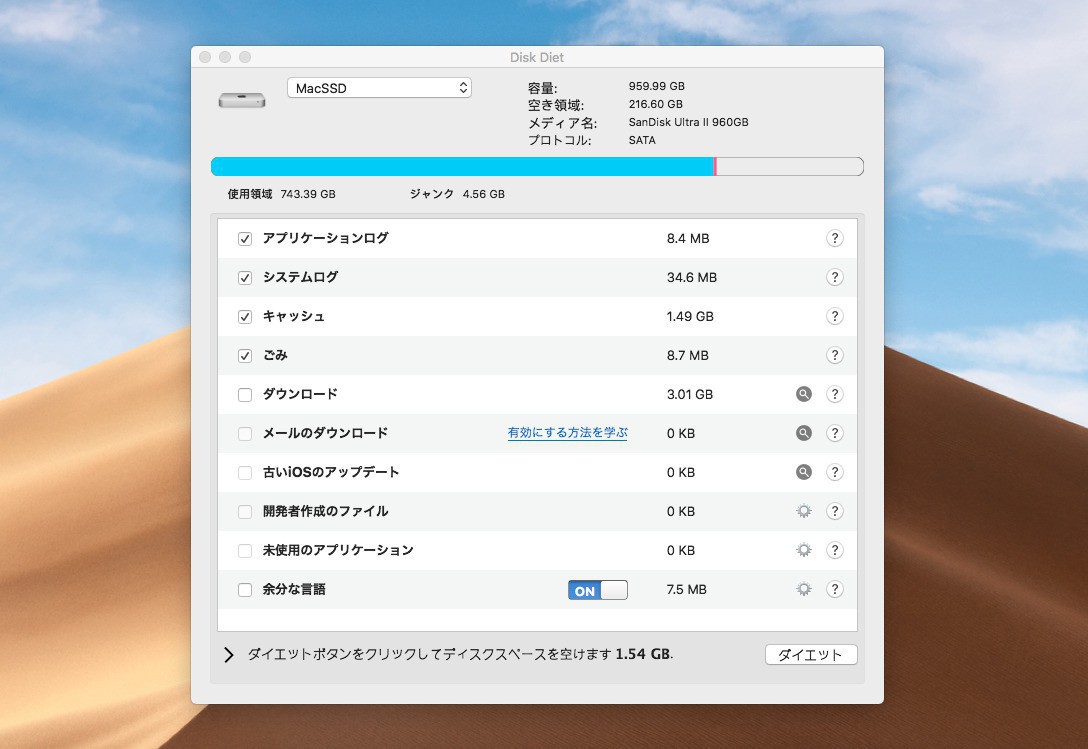Viewport: 1088px width, 749px height.
Task: Open the MacSSD disk dropdown
Action: (380, 87)
